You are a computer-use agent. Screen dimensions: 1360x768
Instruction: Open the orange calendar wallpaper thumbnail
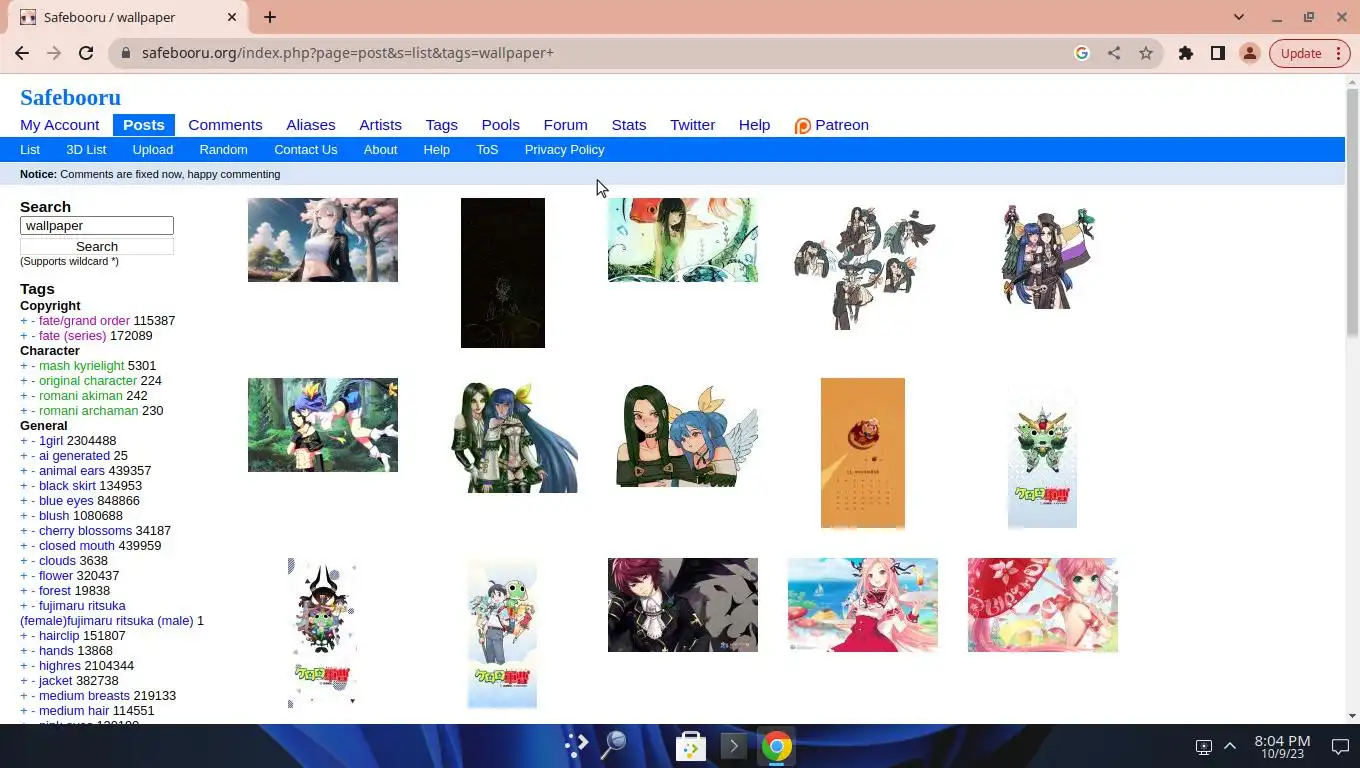863,453
